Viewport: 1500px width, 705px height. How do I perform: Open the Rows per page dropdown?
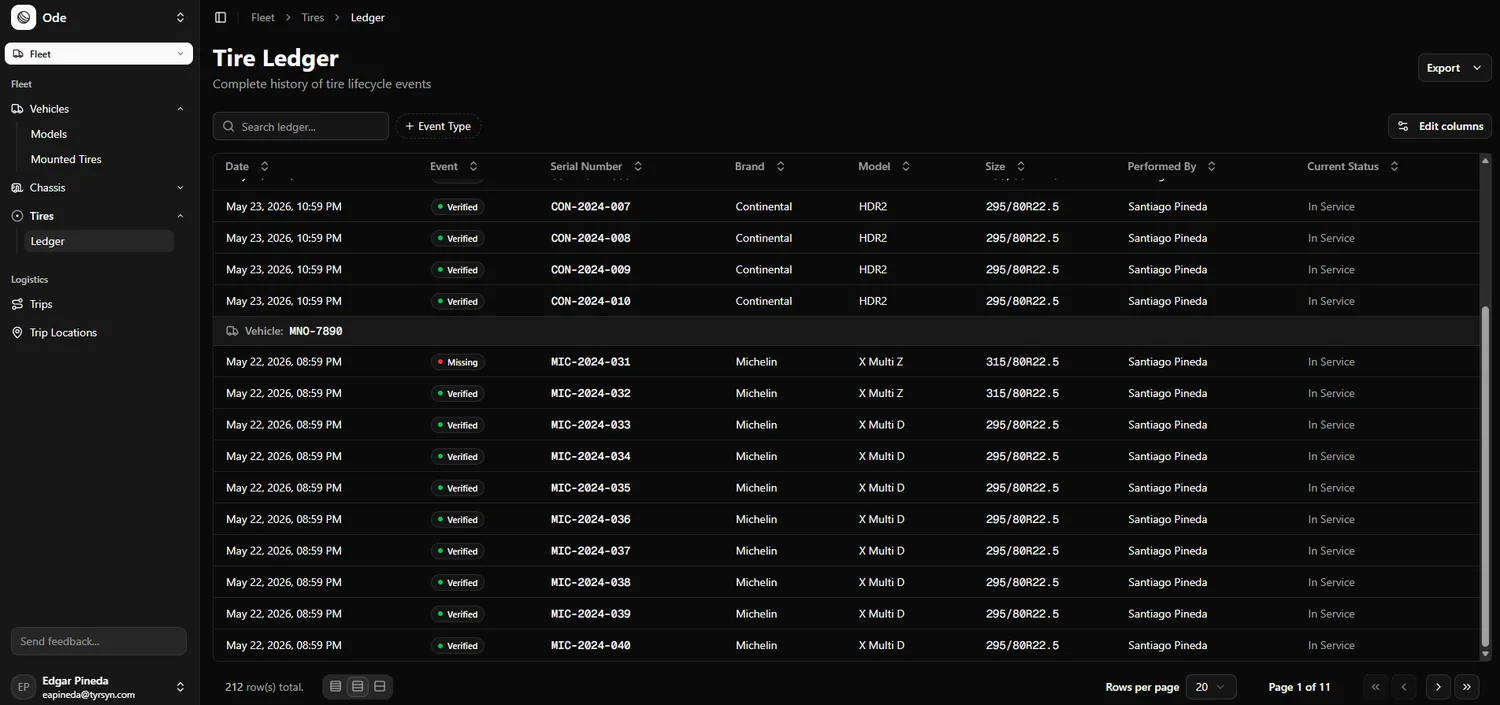(x=1211, y=687)
